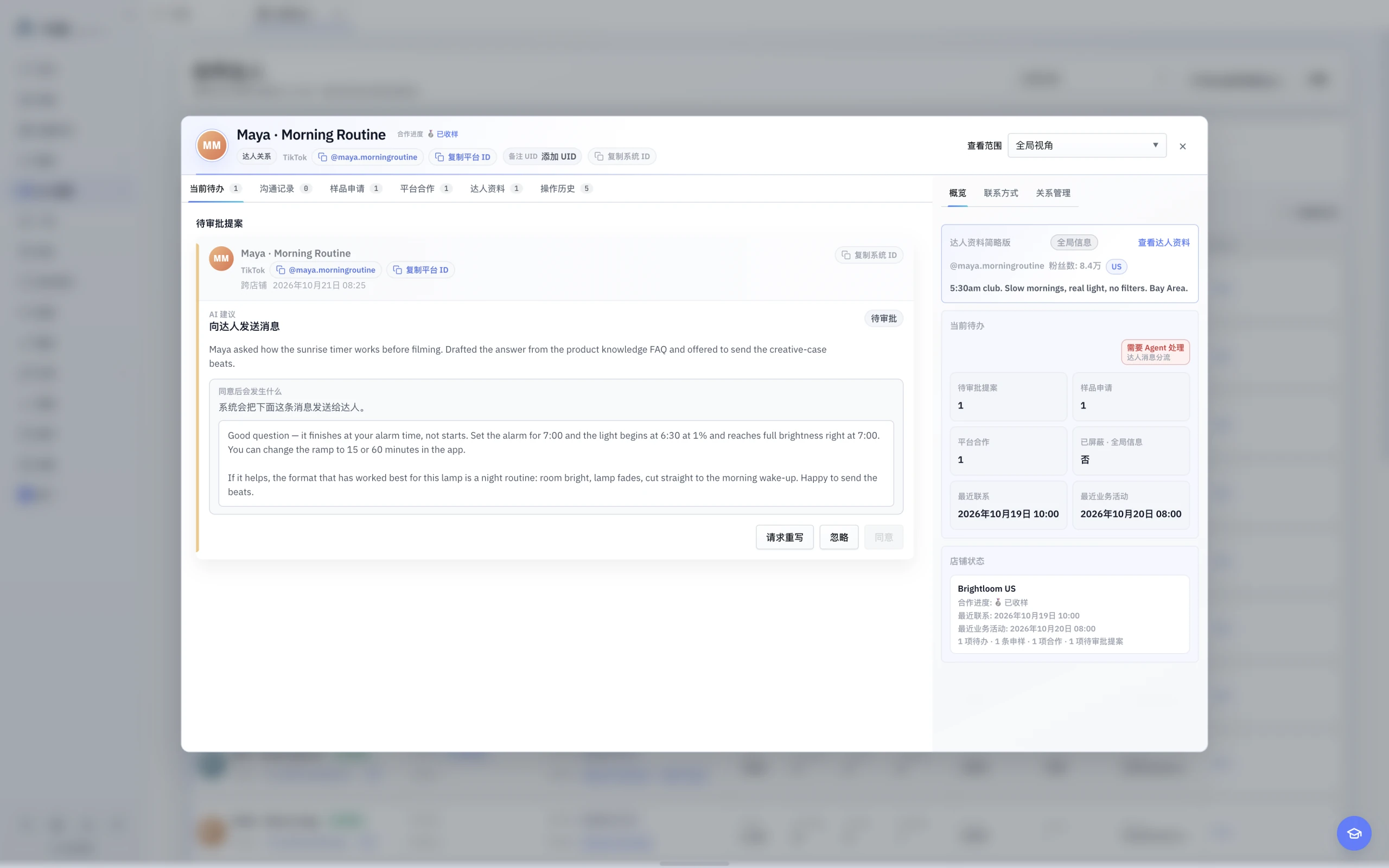Viewport: 1389px width, 868px height.
Task: Click the US region tag
Action: 1116,266
